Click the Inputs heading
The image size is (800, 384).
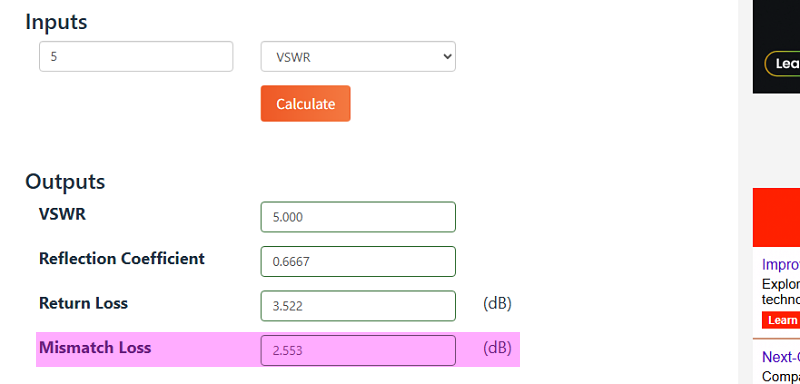pos(56,22)
